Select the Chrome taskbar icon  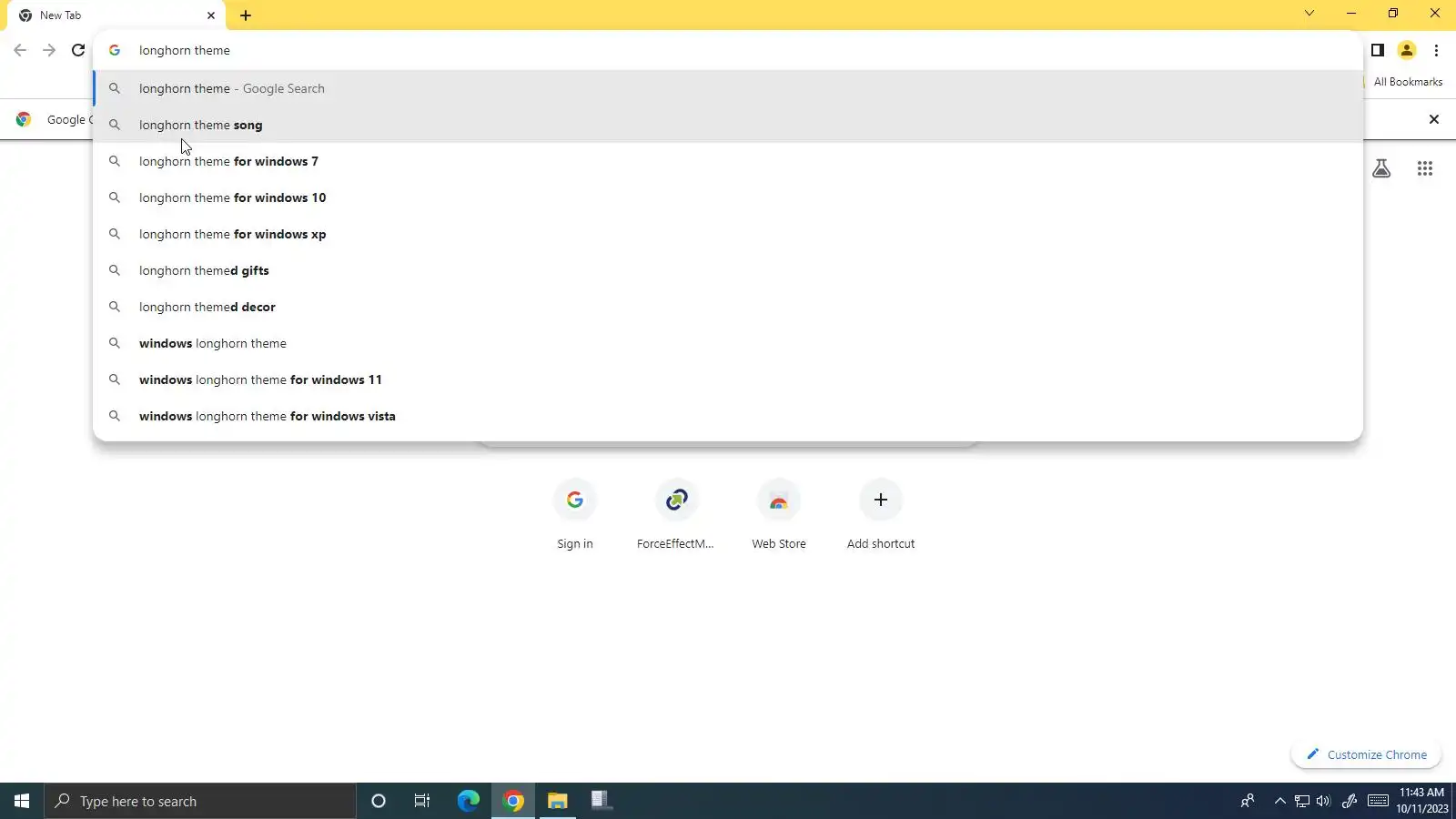(x=513, y=801)
